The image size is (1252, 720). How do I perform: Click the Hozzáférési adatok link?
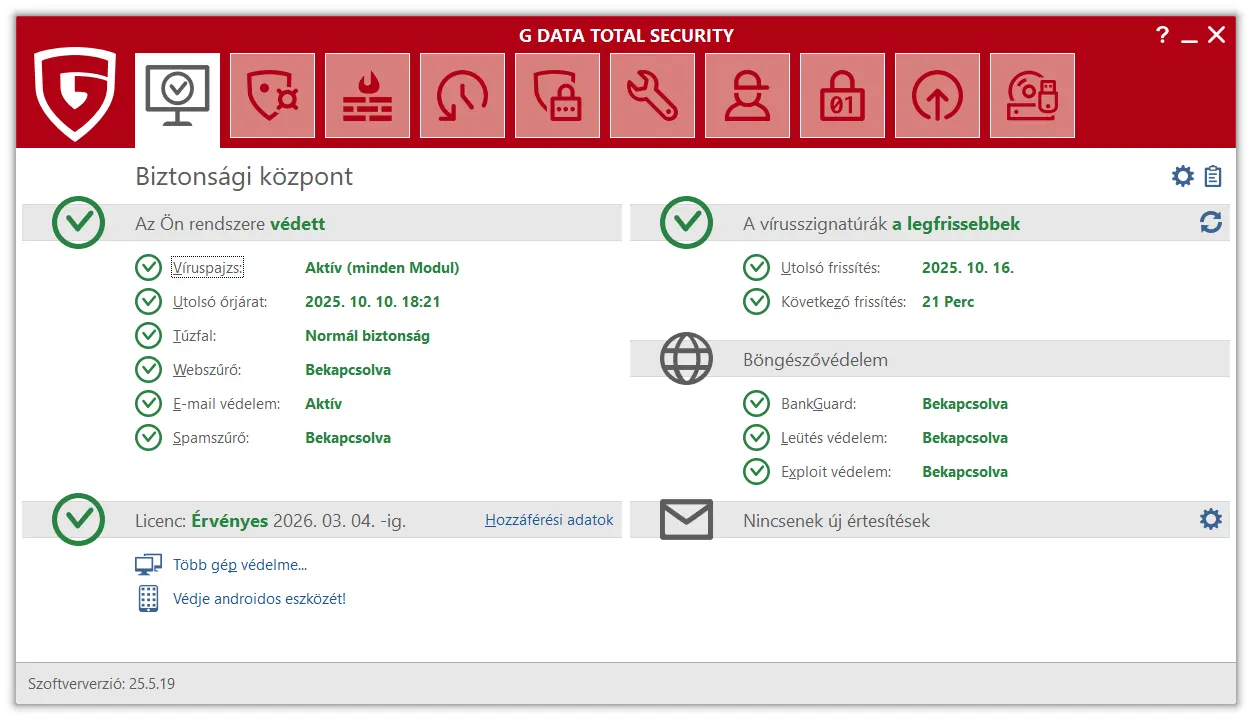point(549,520)
